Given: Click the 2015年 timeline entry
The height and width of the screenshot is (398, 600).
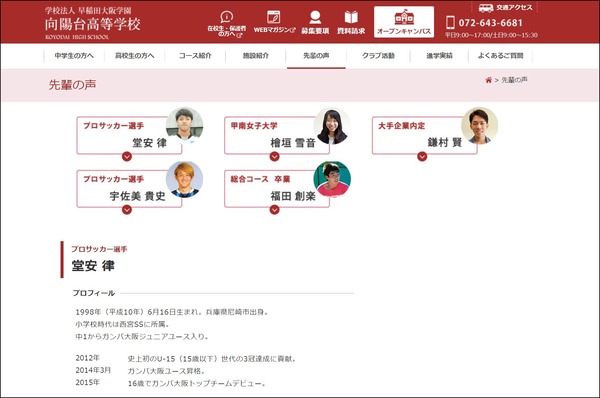Looking at the screenshot, I should coord(87,383).
